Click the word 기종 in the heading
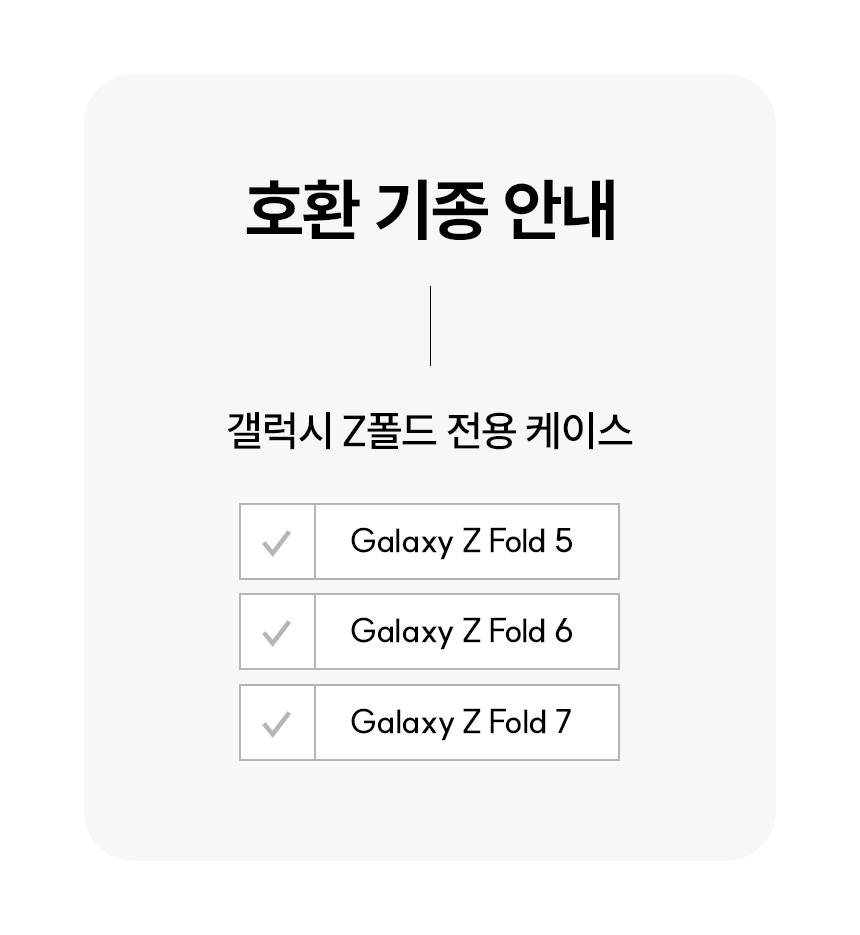The height and width of the screenshot is (935, 860). point(431,209)
